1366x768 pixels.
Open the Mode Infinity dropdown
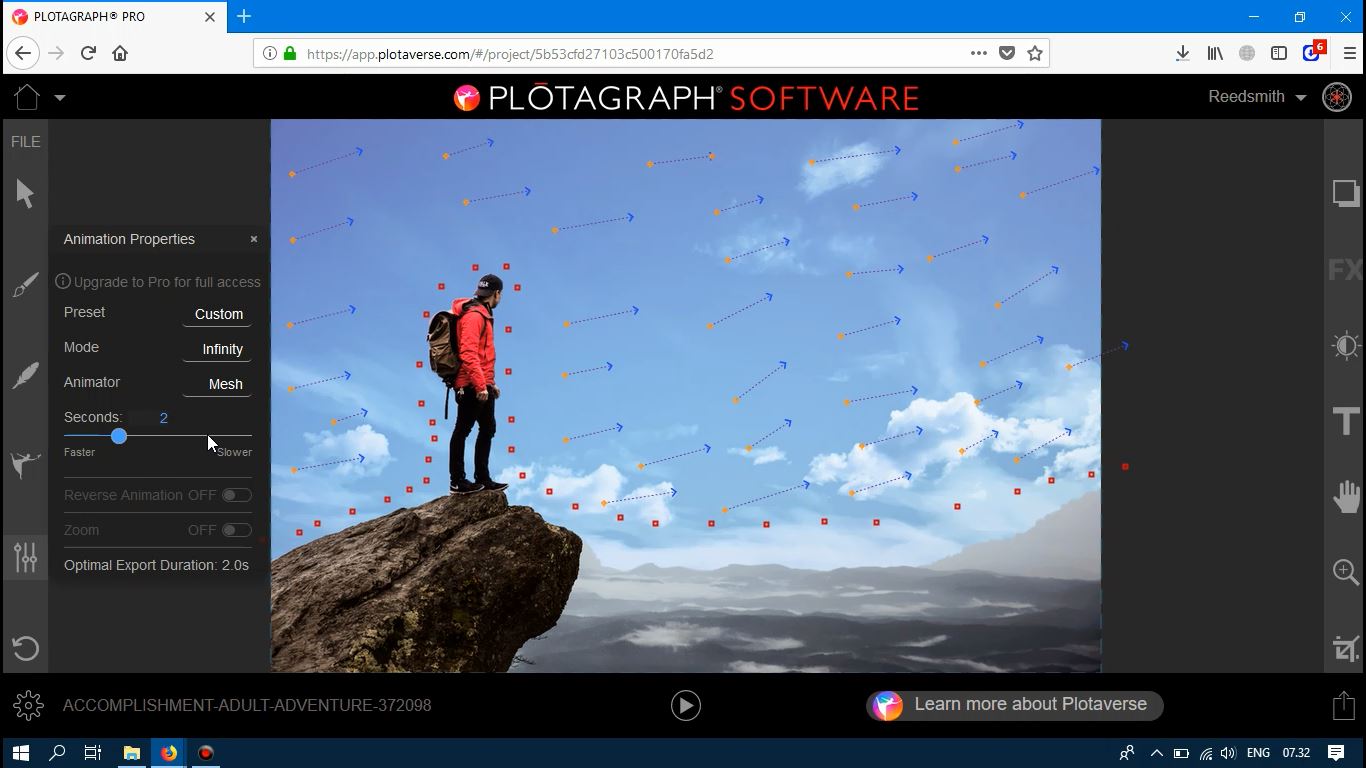point(221,349)
